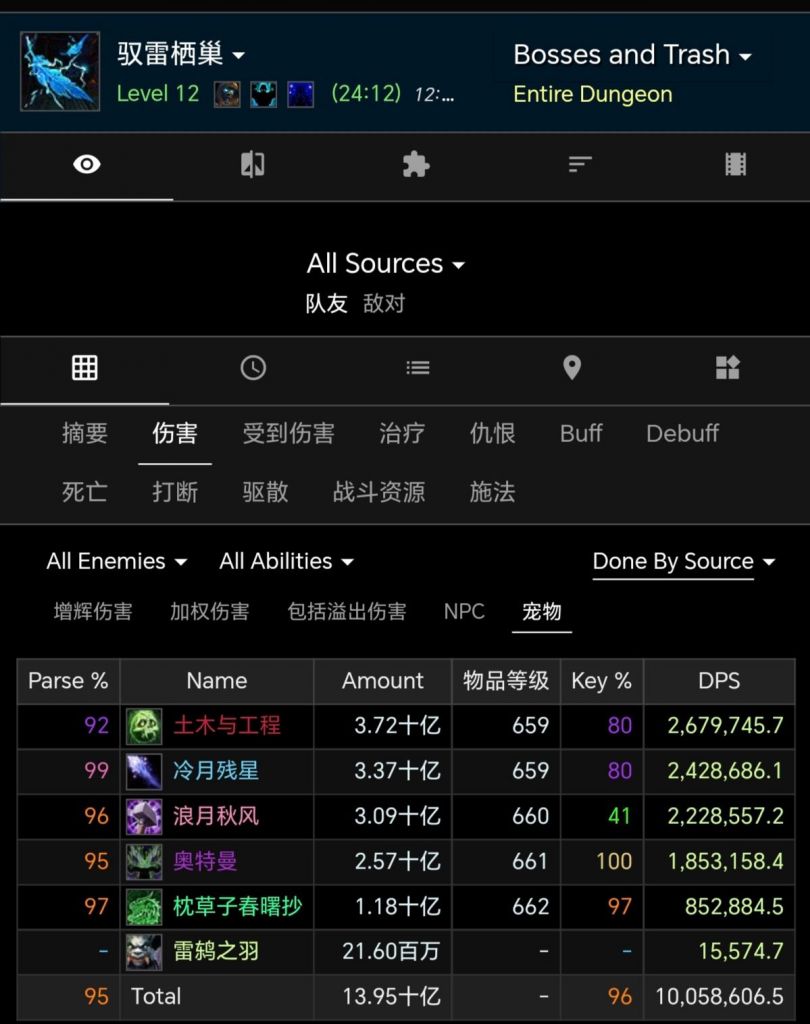Open the dashboard blocks view icon

(727, 368)
